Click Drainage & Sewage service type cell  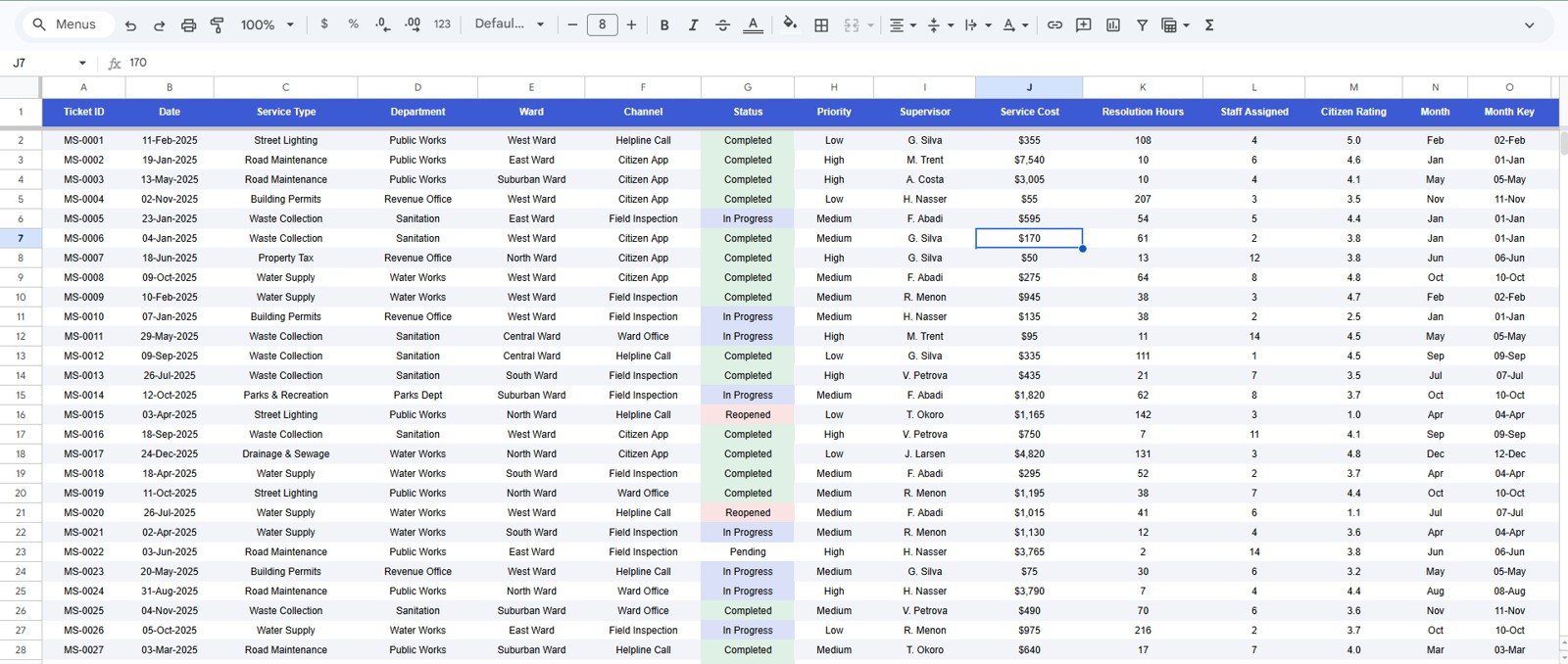286,453
